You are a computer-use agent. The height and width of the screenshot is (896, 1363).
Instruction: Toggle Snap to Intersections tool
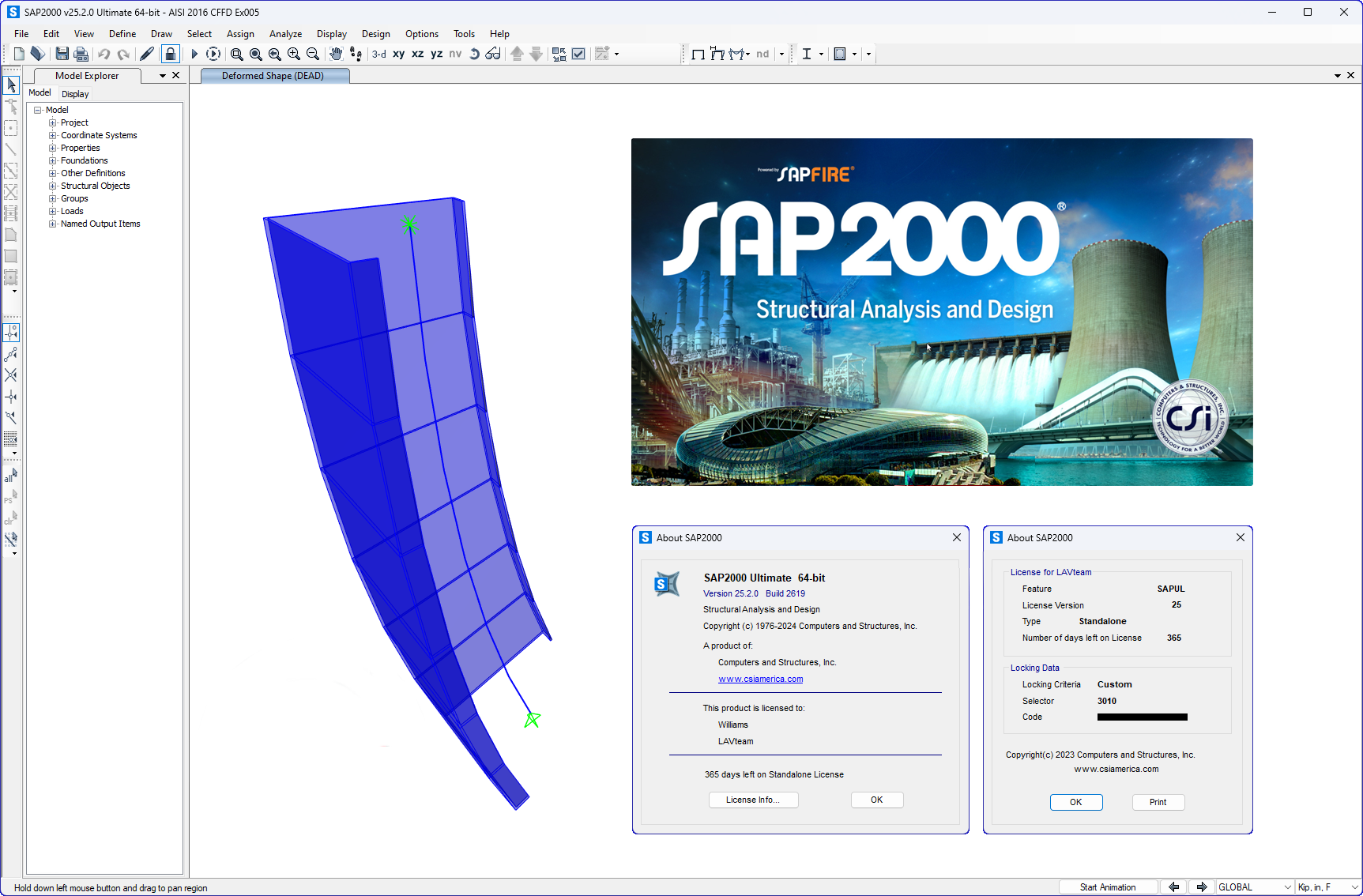click(11, 375)
